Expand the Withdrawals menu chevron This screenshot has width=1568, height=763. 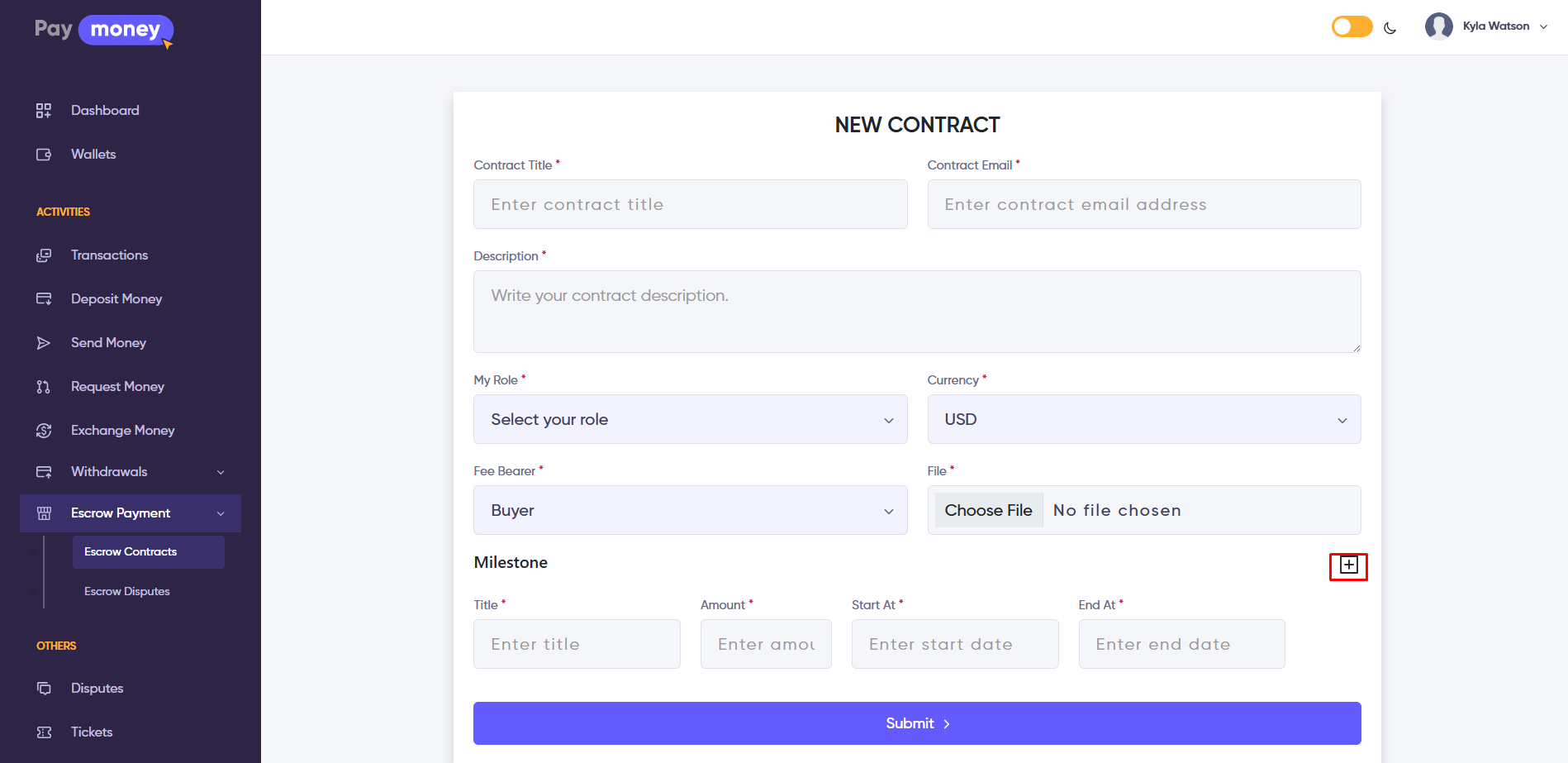click(x=221, y=472)
